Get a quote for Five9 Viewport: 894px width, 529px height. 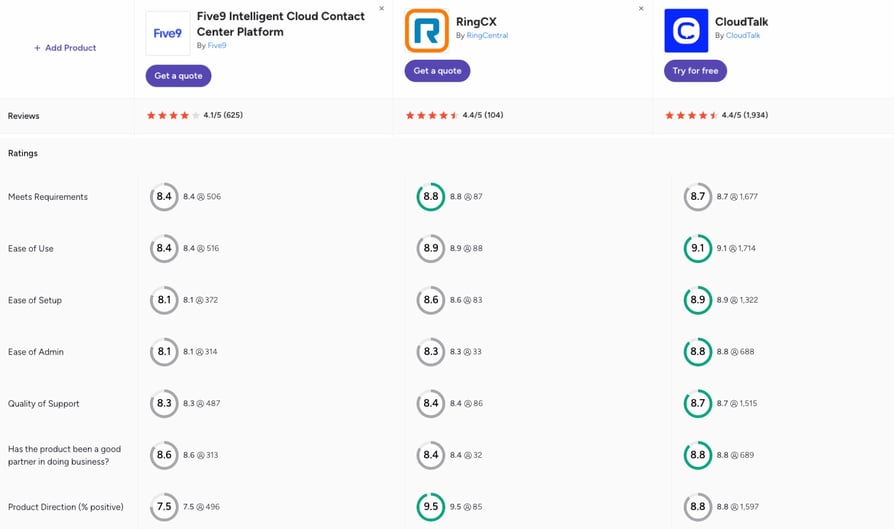click(x=178, y=76)
